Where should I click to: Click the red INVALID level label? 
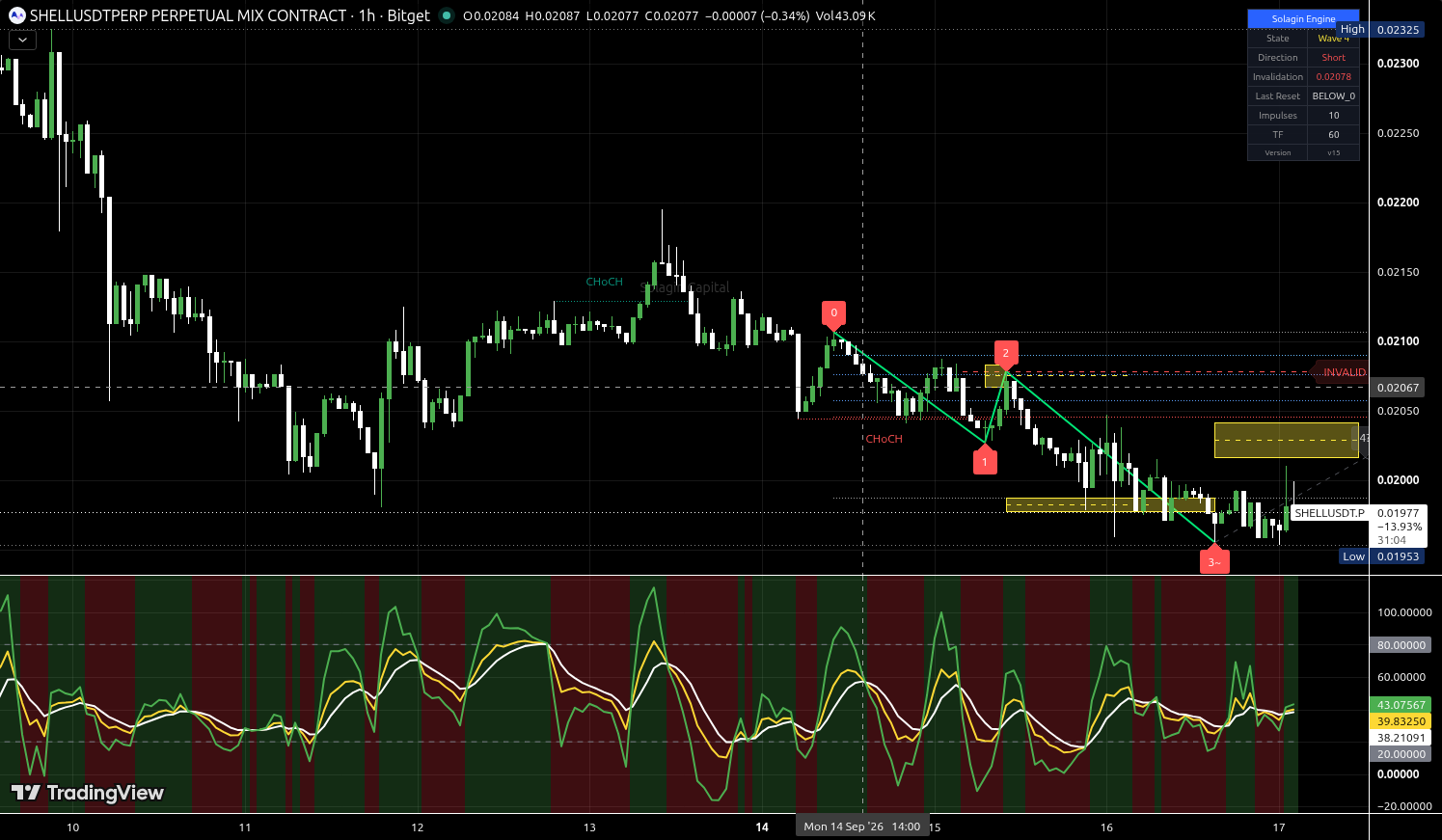pyautogui.click(x=1344, y=372)
